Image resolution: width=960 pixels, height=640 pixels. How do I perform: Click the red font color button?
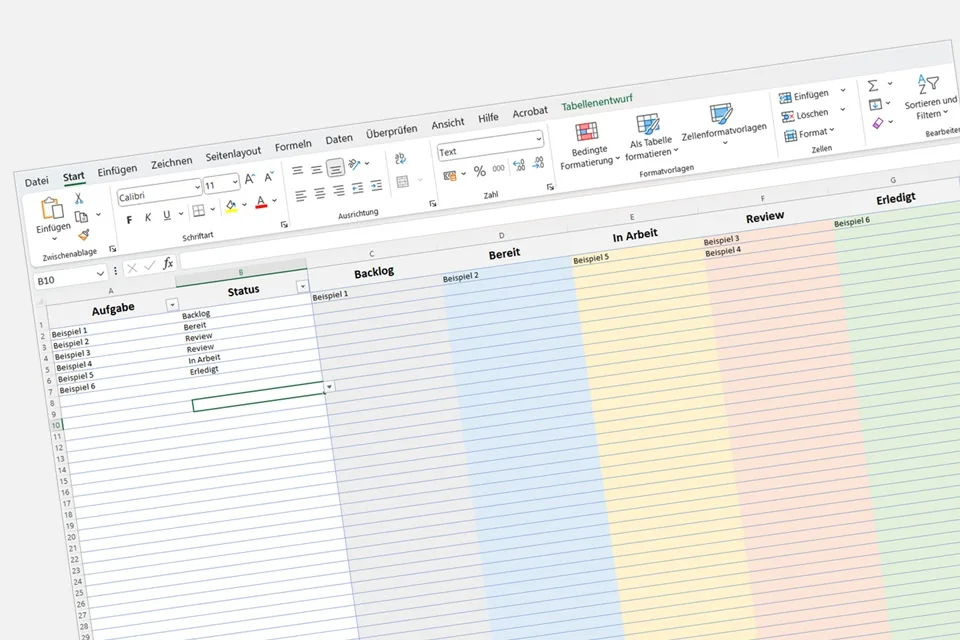(x=261, y=202)
